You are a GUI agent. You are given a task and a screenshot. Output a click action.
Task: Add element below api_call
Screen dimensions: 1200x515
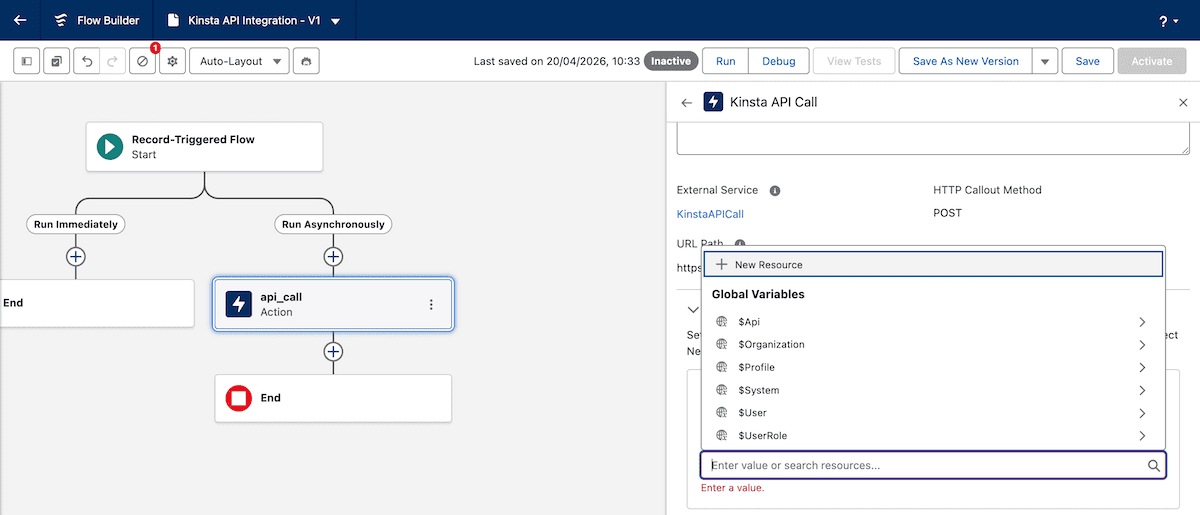(333, 352)
